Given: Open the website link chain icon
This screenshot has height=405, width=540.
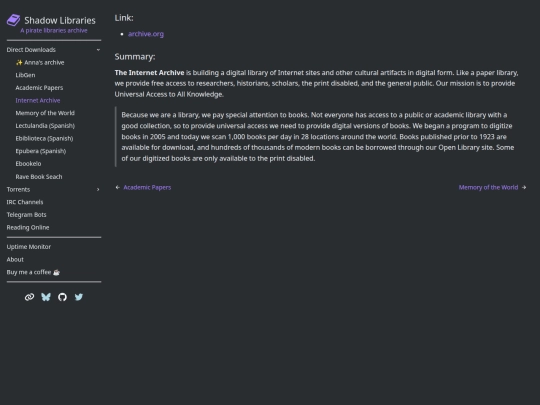Looking at the screenshot, I should [x=29, y=297].
